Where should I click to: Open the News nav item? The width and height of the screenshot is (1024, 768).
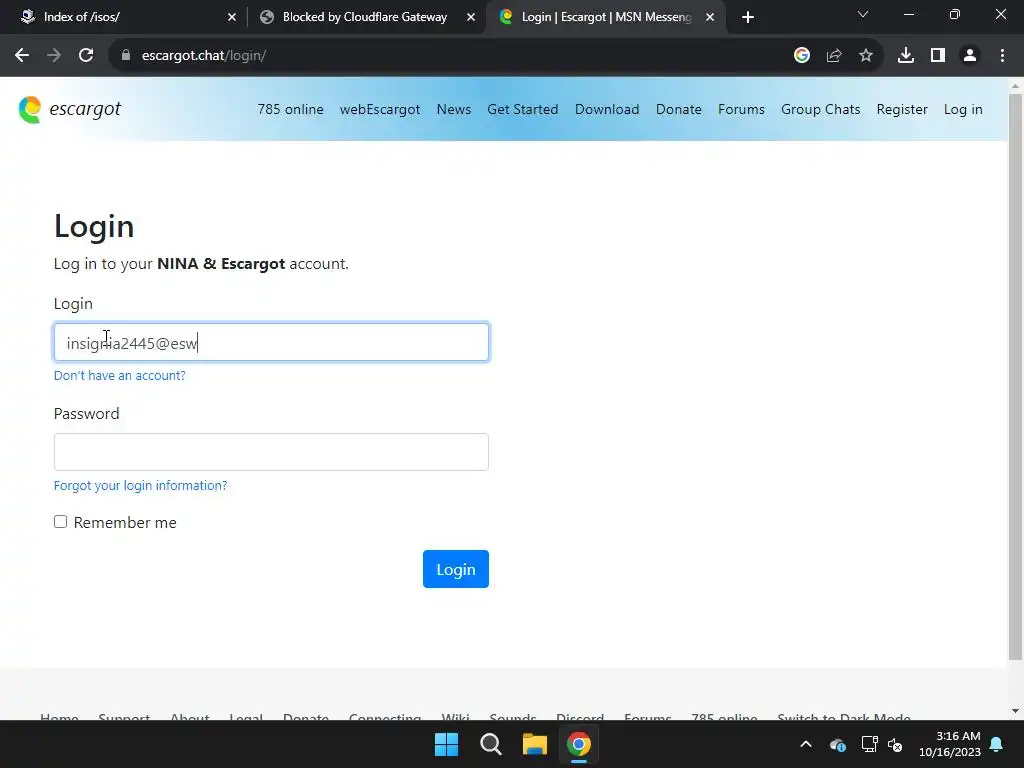454,109
